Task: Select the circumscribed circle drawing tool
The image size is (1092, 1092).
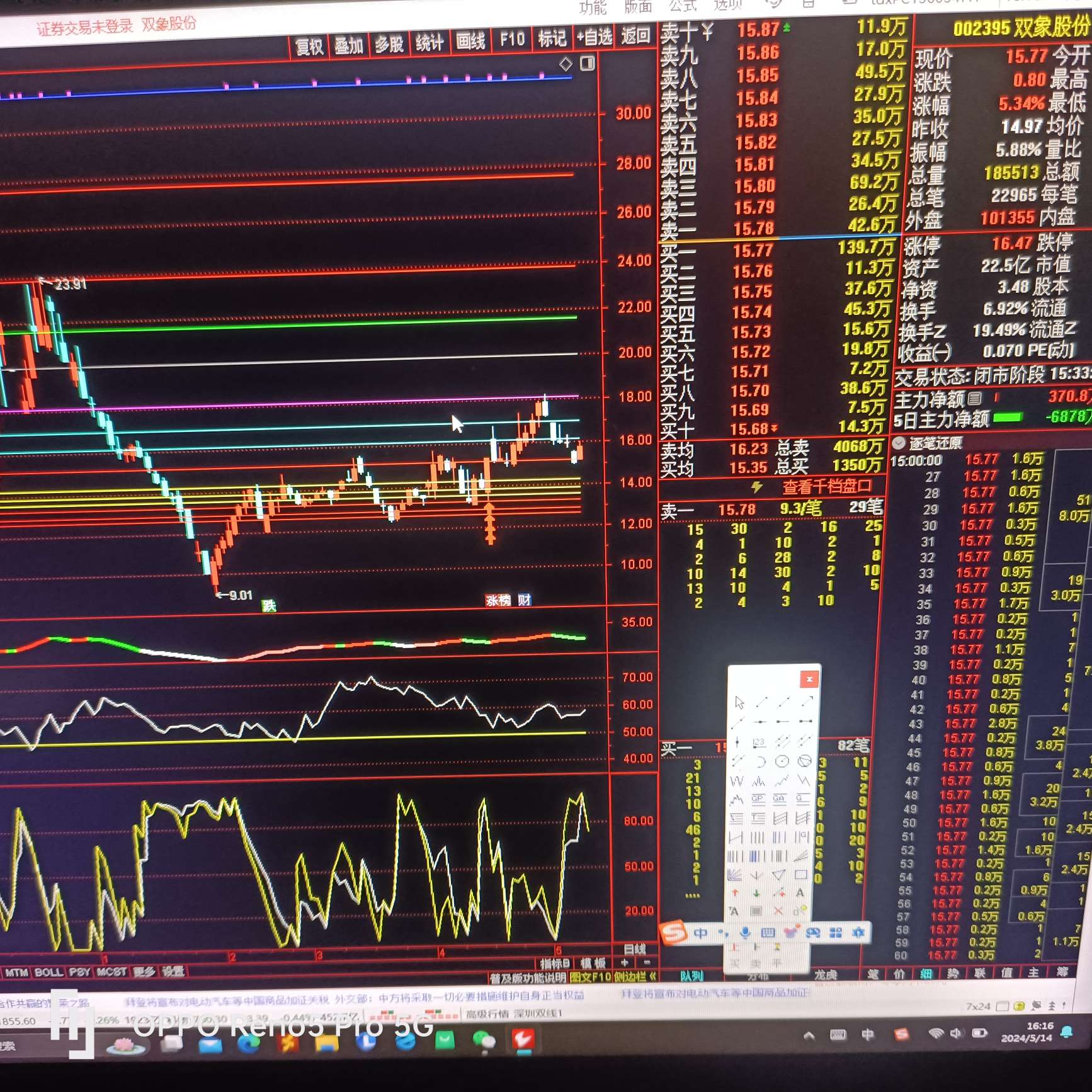Action: coord(804,761)
